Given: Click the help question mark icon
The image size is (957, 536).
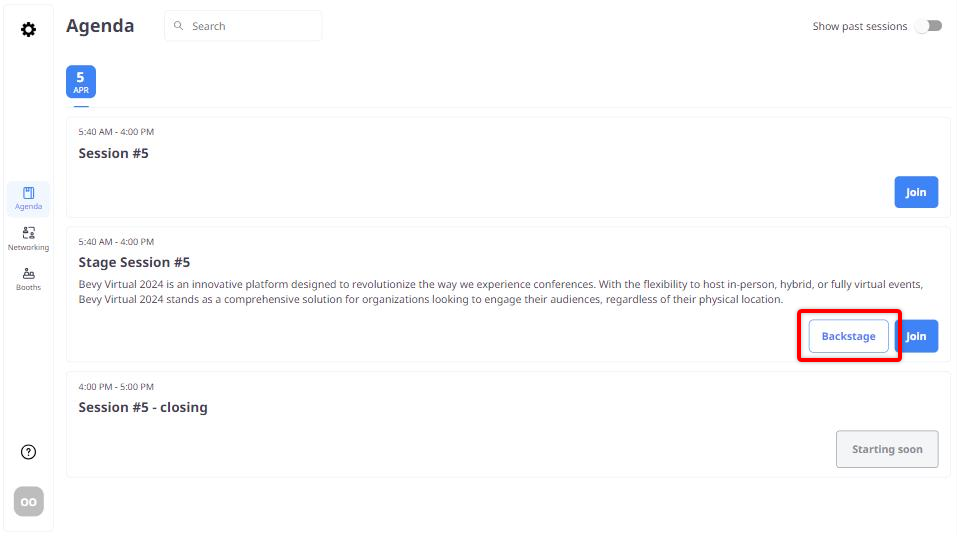Looking at the screenshot, I should pyautogui.click(x=28, y=452).
